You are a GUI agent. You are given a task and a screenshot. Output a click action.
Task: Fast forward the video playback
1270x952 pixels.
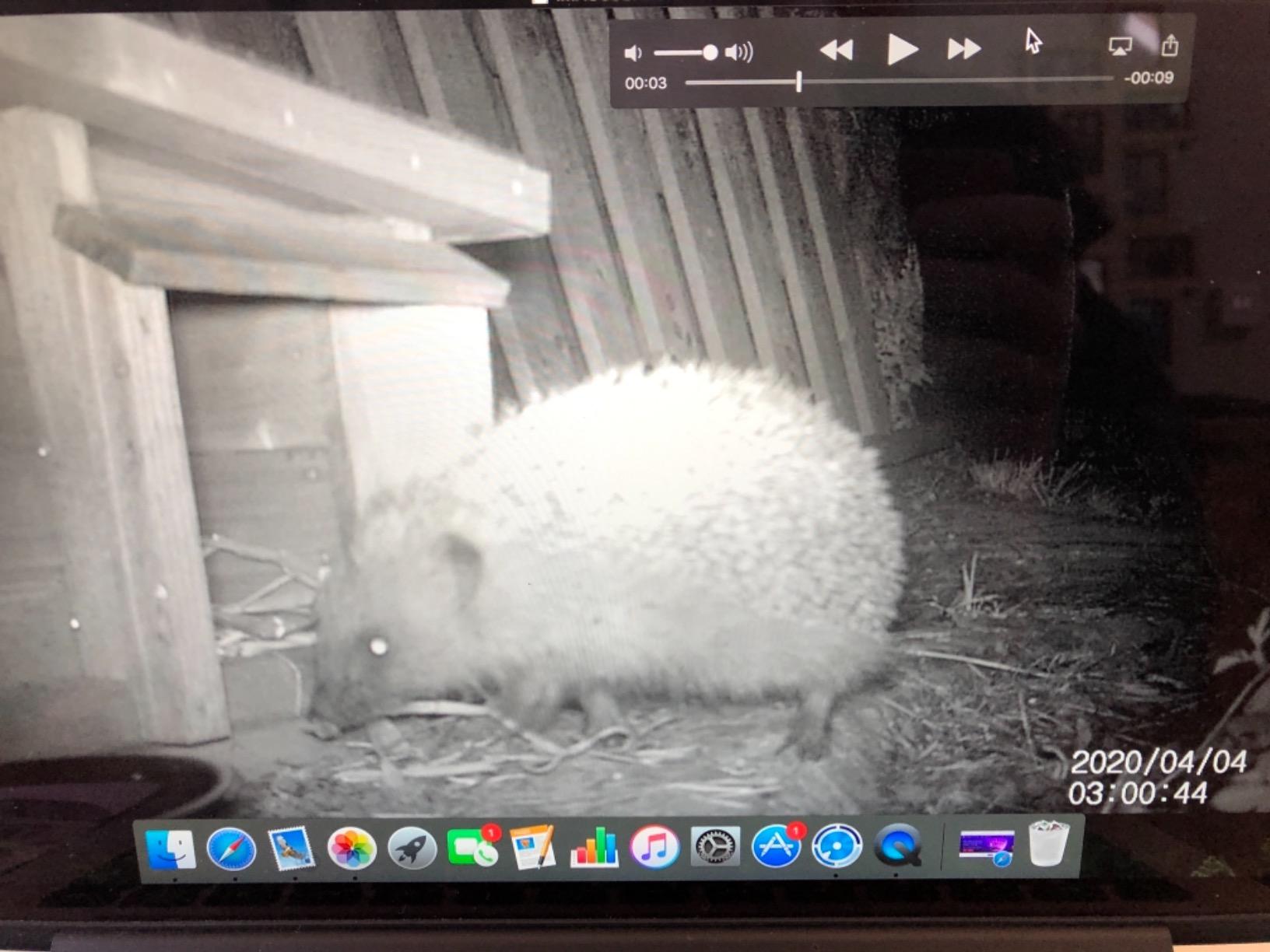point(964,49)
